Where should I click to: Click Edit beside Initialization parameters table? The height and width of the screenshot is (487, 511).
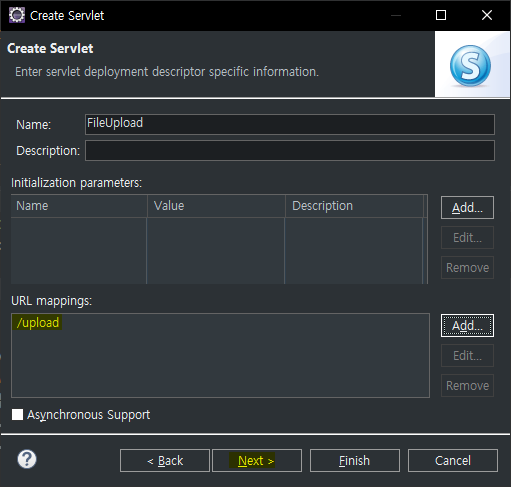(467, 238)
